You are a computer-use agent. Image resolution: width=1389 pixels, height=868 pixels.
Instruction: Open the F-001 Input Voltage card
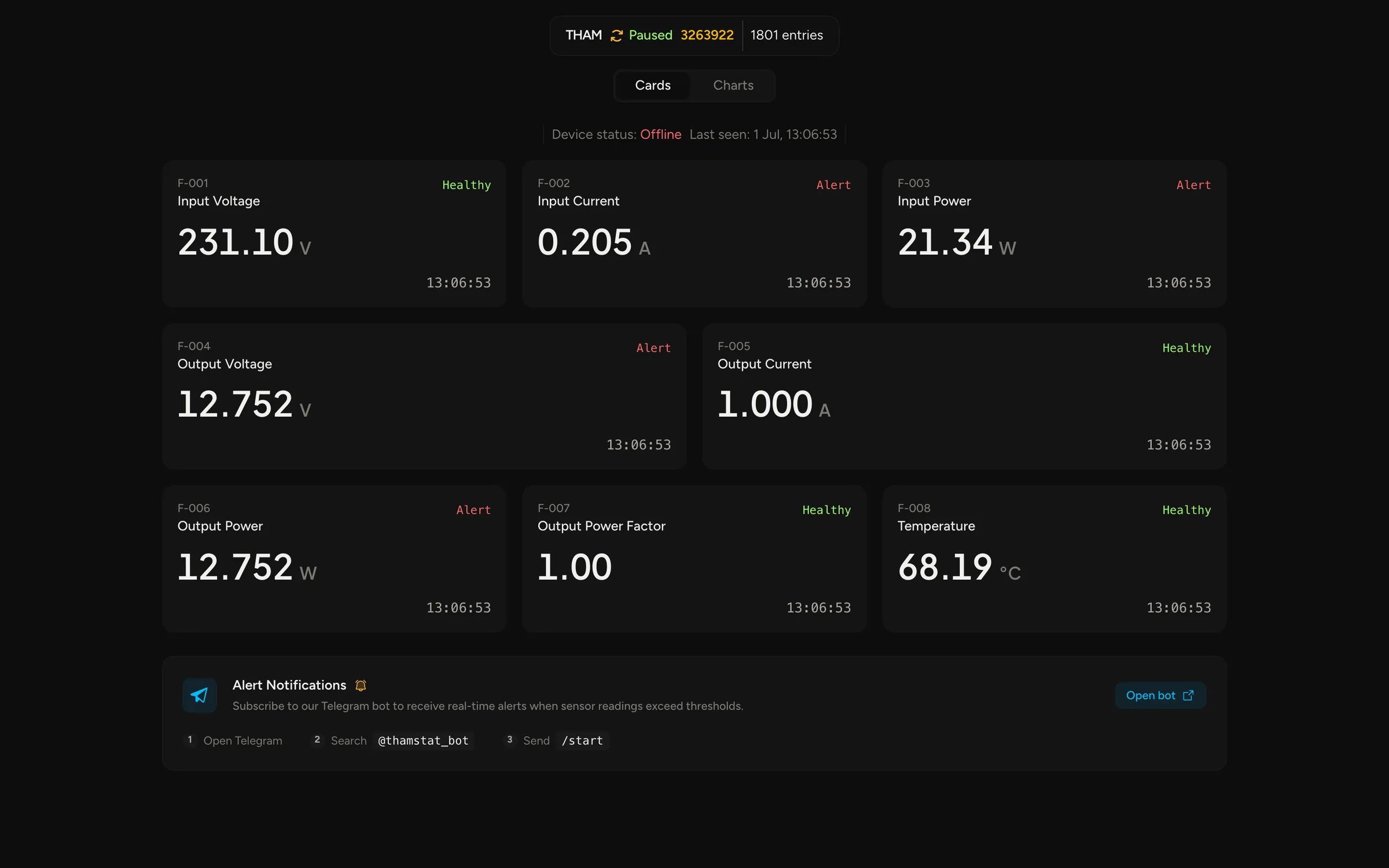334,234
